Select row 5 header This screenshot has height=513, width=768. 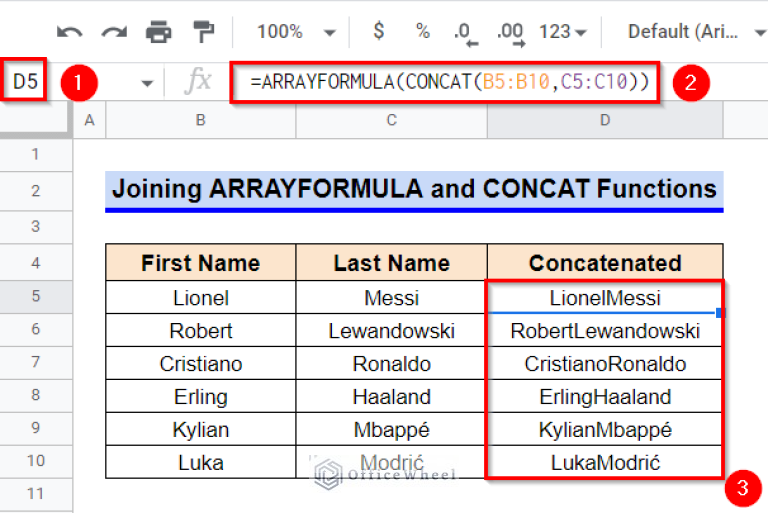click(x=35, y=297)
